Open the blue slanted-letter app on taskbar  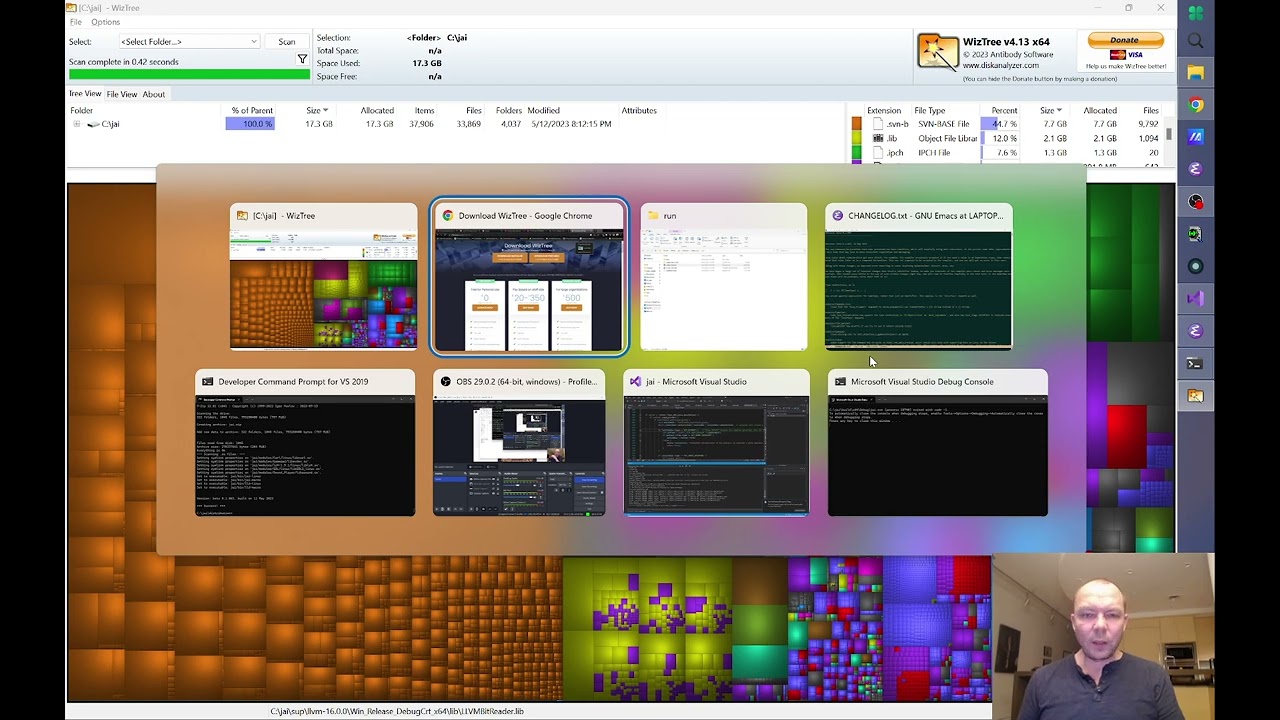1195,137
